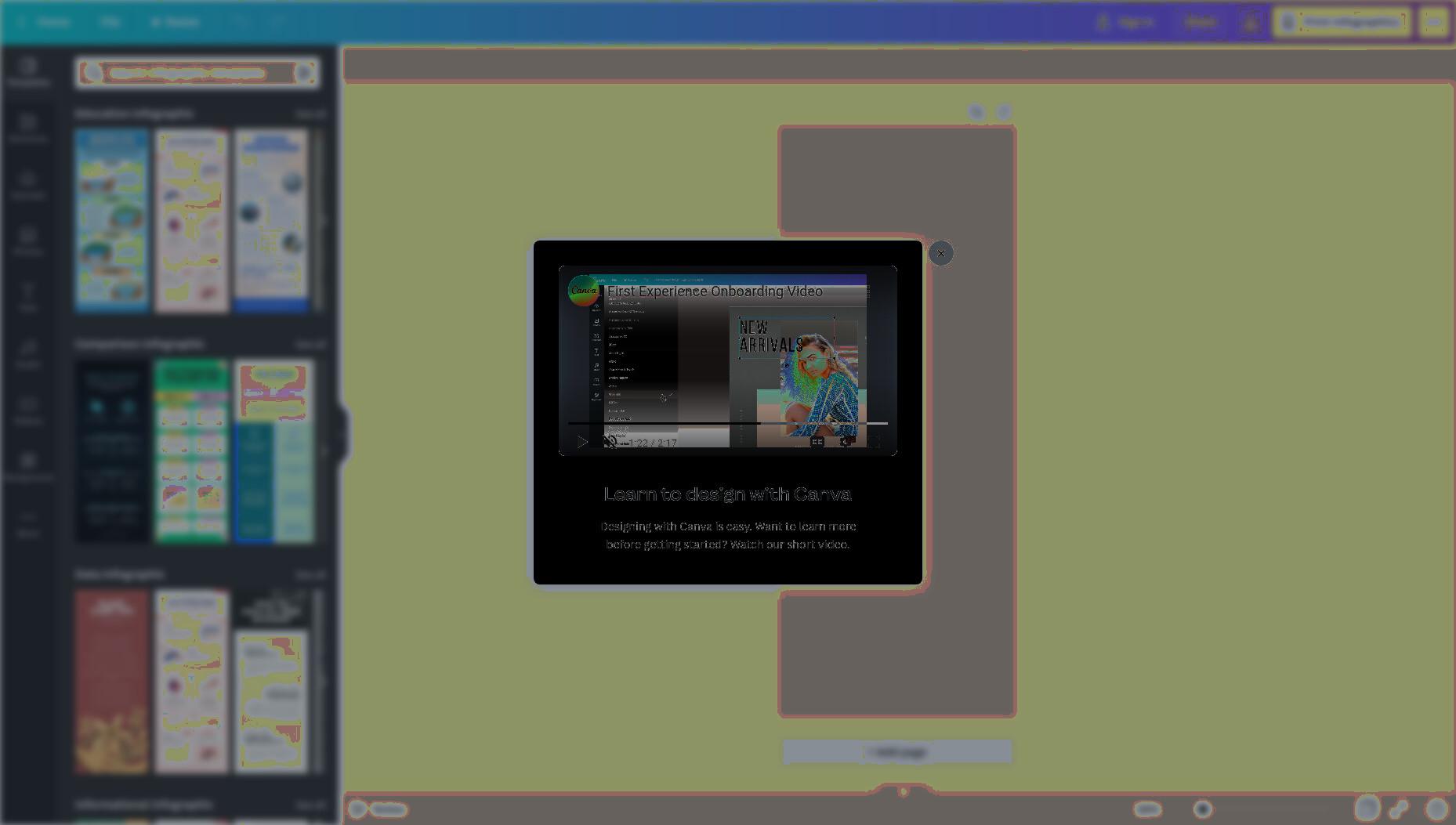See all Comparison infographic templates

(x=310, y=345)
